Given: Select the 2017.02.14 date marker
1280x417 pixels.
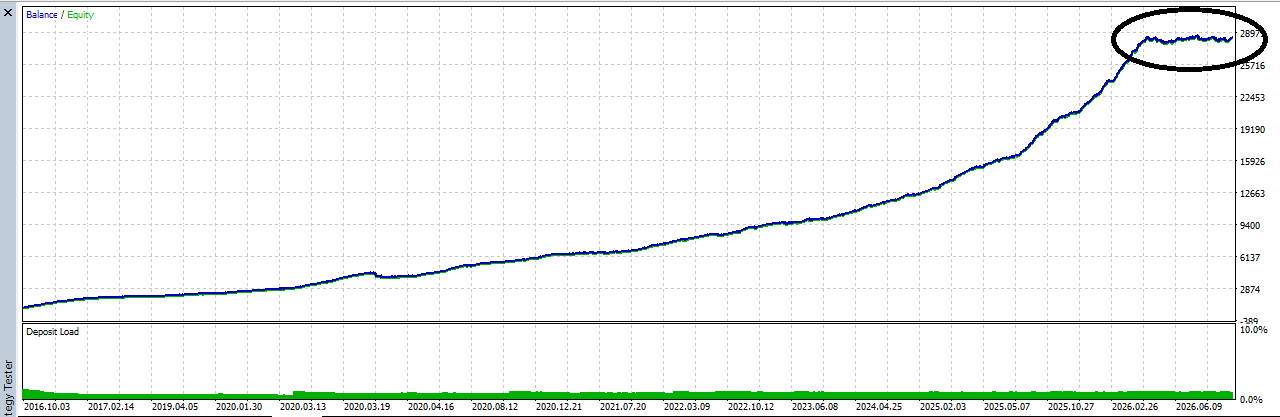Looking at the screenshot, I should click(113, 407).
